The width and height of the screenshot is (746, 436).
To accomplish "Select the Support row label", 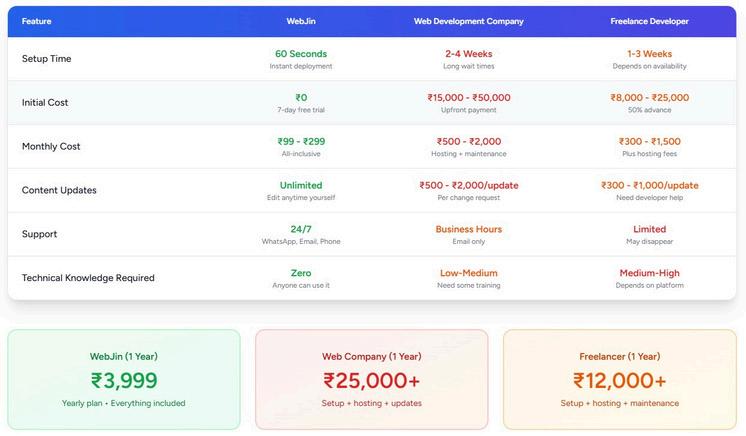I will click(39, 234).
